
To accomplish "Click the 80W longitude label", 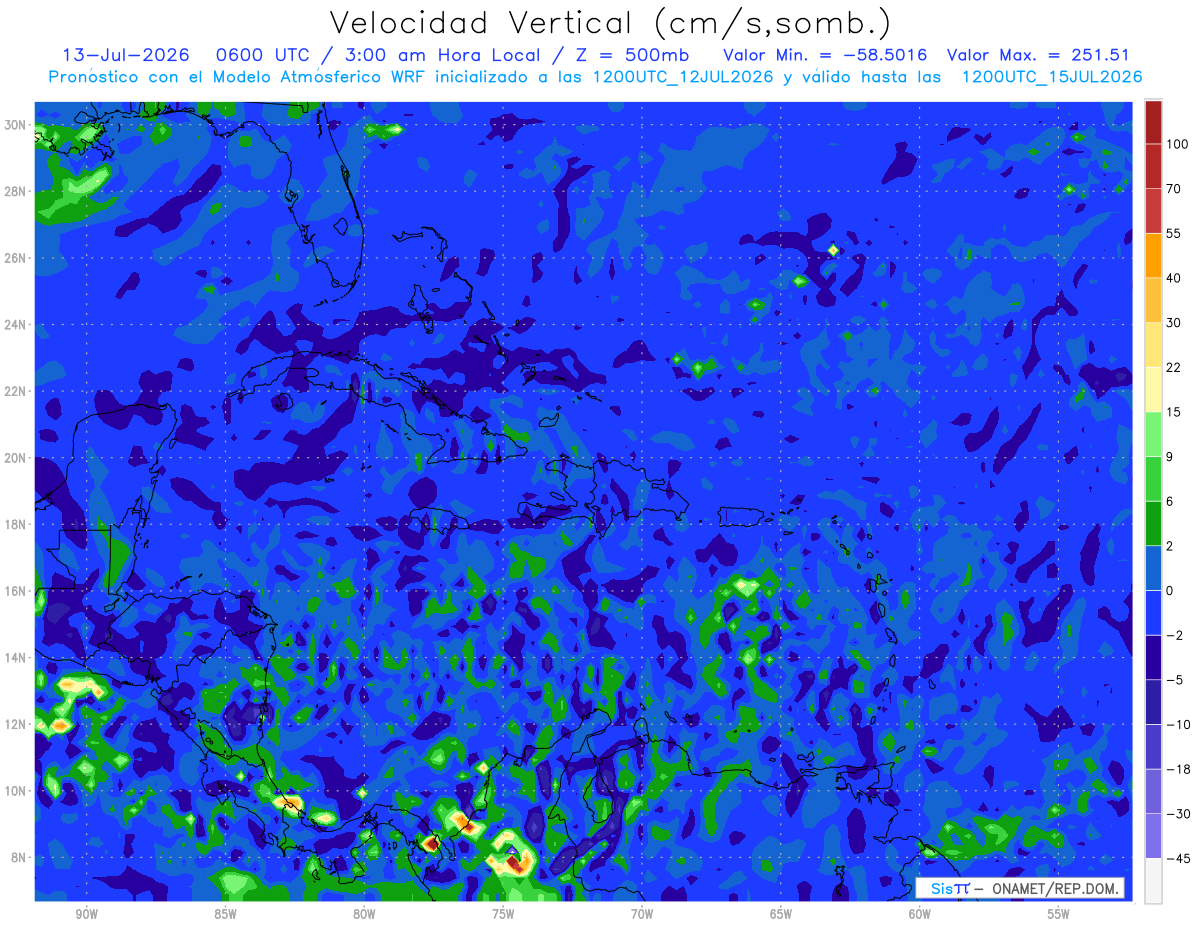I will (x=364, y=914).
